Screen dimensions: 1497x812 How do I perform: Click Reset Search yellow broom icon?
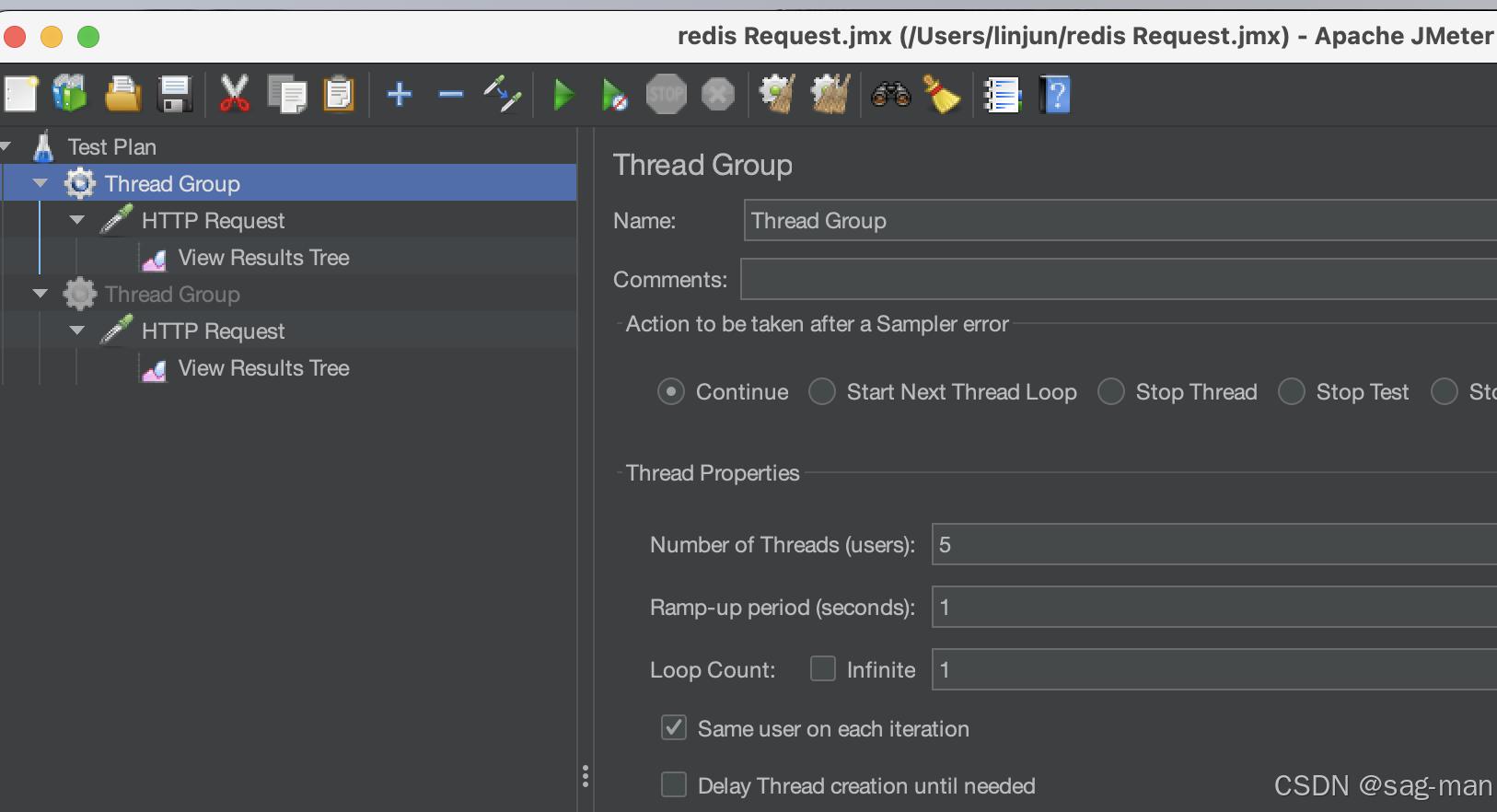pos(942,94)
